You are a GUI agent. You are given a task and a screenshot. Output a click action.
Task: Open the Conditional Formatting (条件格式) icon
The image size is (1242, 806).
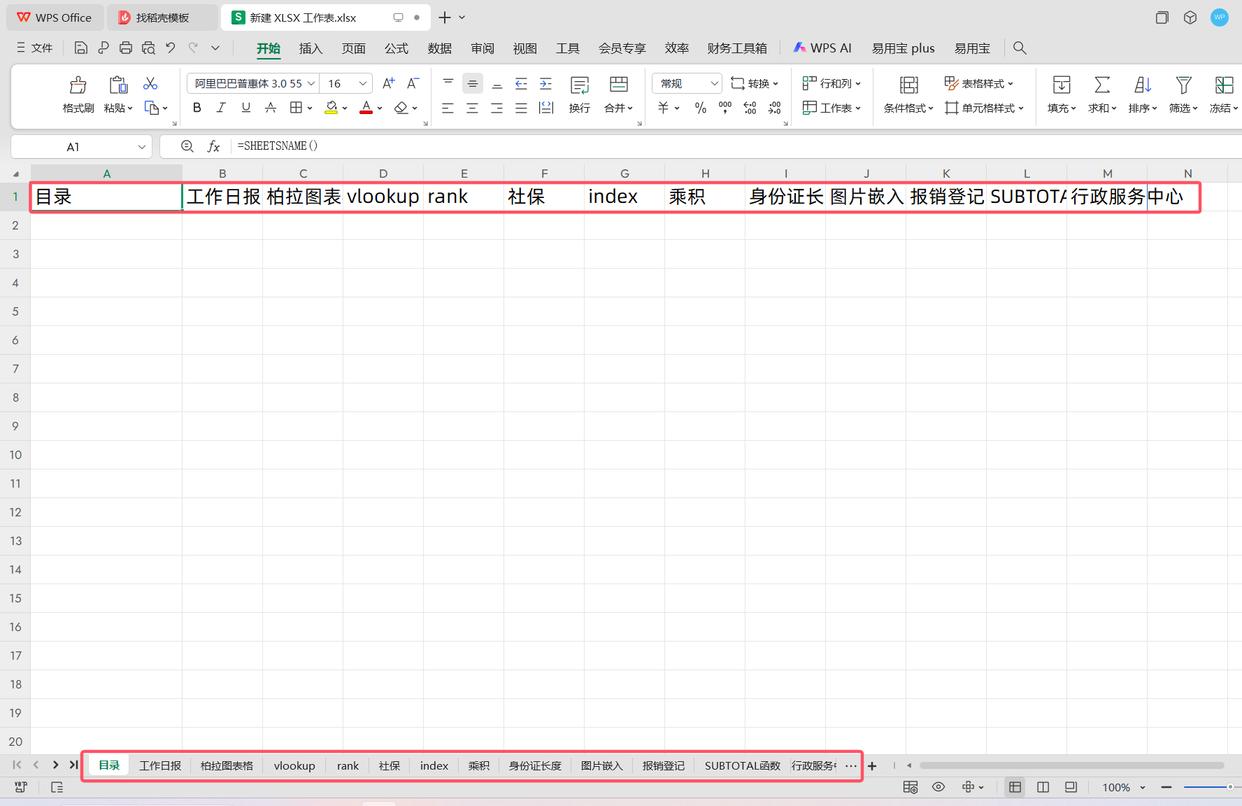click(908, 86)
